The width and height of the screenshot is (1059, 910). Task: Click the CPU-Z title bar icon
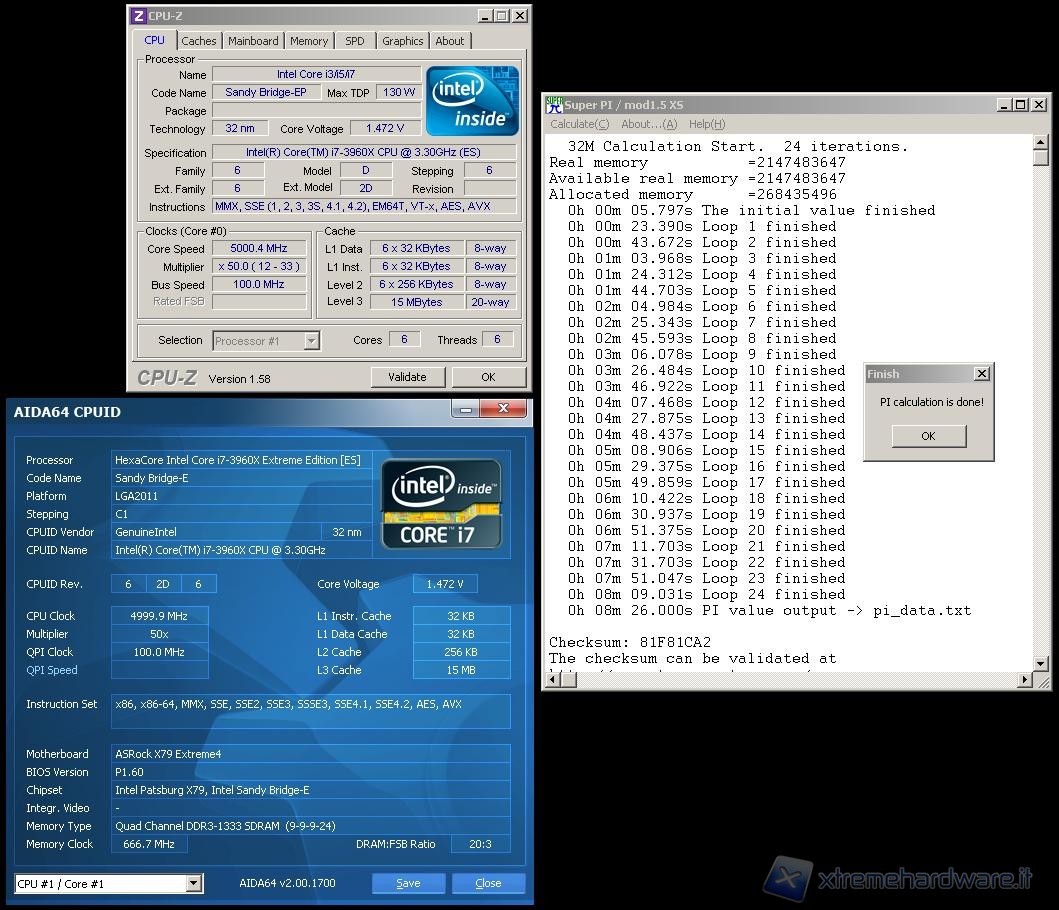[139, 16]
